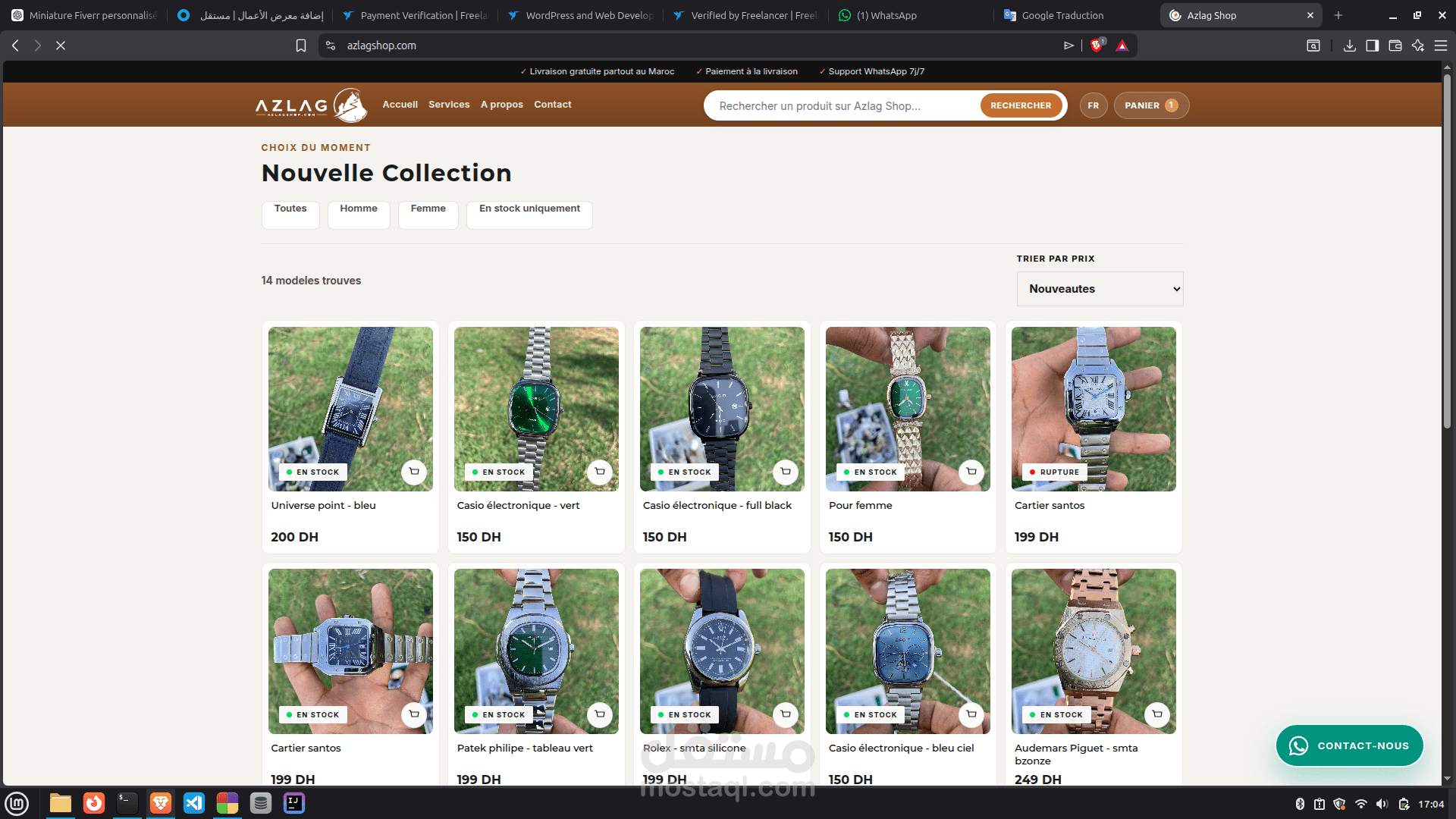The image size is (1456, 819).
Task: Open Pour femme product title
Action: click(860, 505)
